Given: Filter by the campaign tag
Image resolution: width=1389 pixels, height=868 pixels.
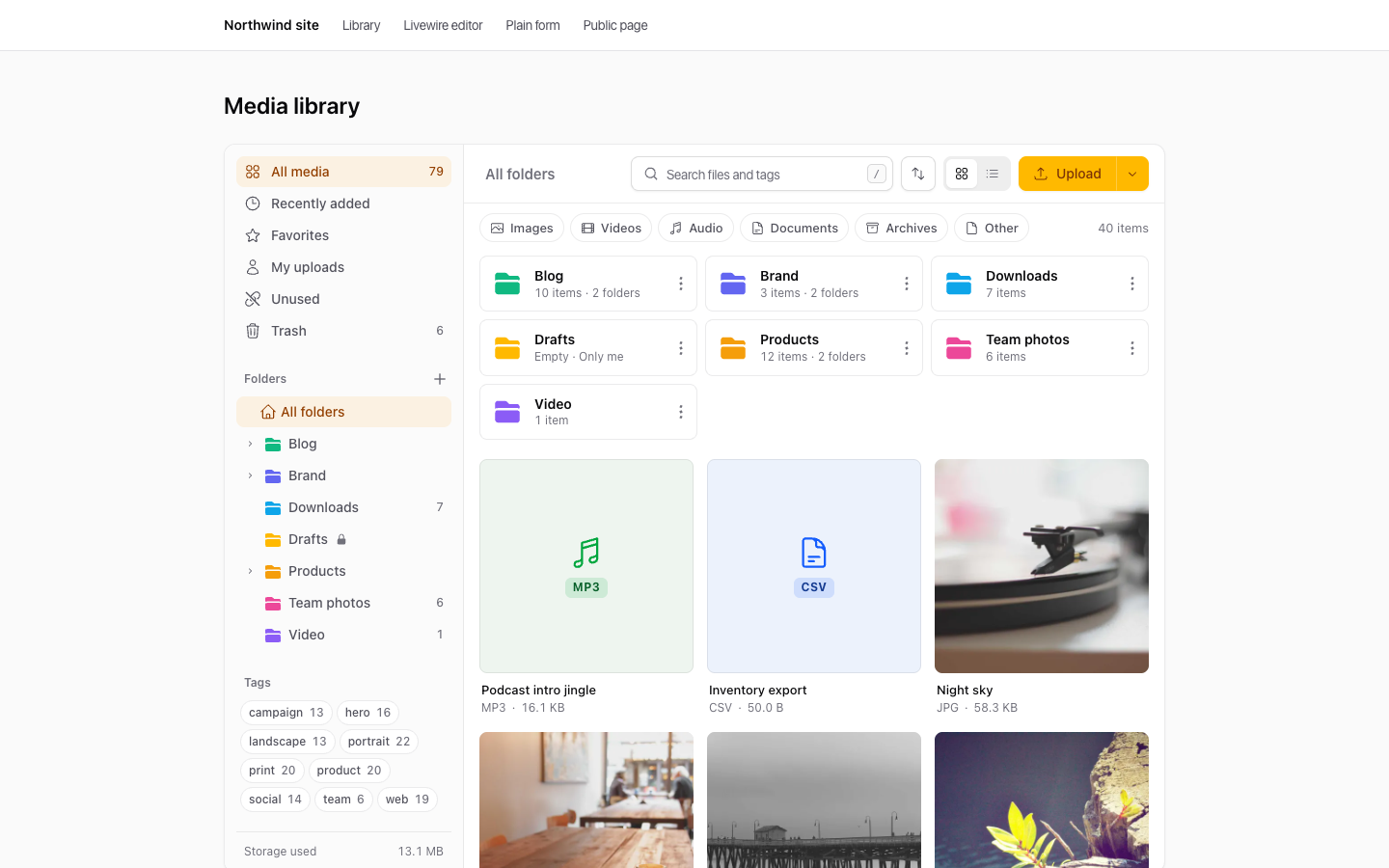Looking at the screenshot, I should [286, 713].
